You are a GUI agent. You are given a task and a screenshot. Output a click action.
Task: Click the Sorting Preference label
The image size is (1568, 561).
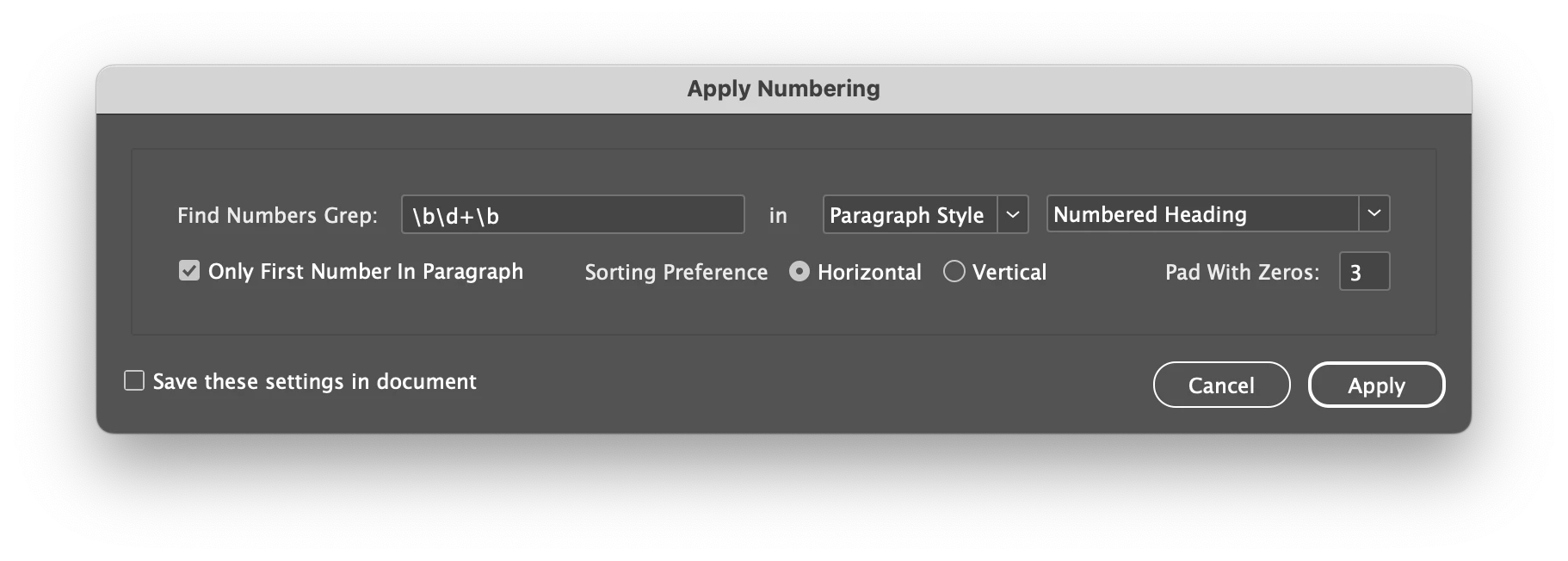point(676,273)
